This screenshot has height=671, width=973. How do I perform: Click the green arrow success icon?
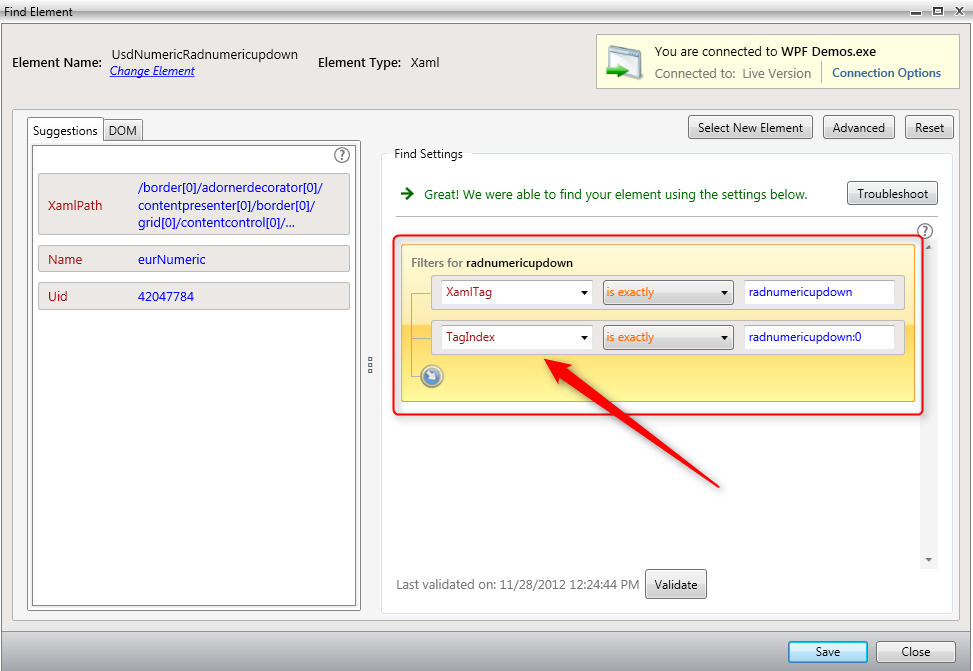(x=407, y=194)
